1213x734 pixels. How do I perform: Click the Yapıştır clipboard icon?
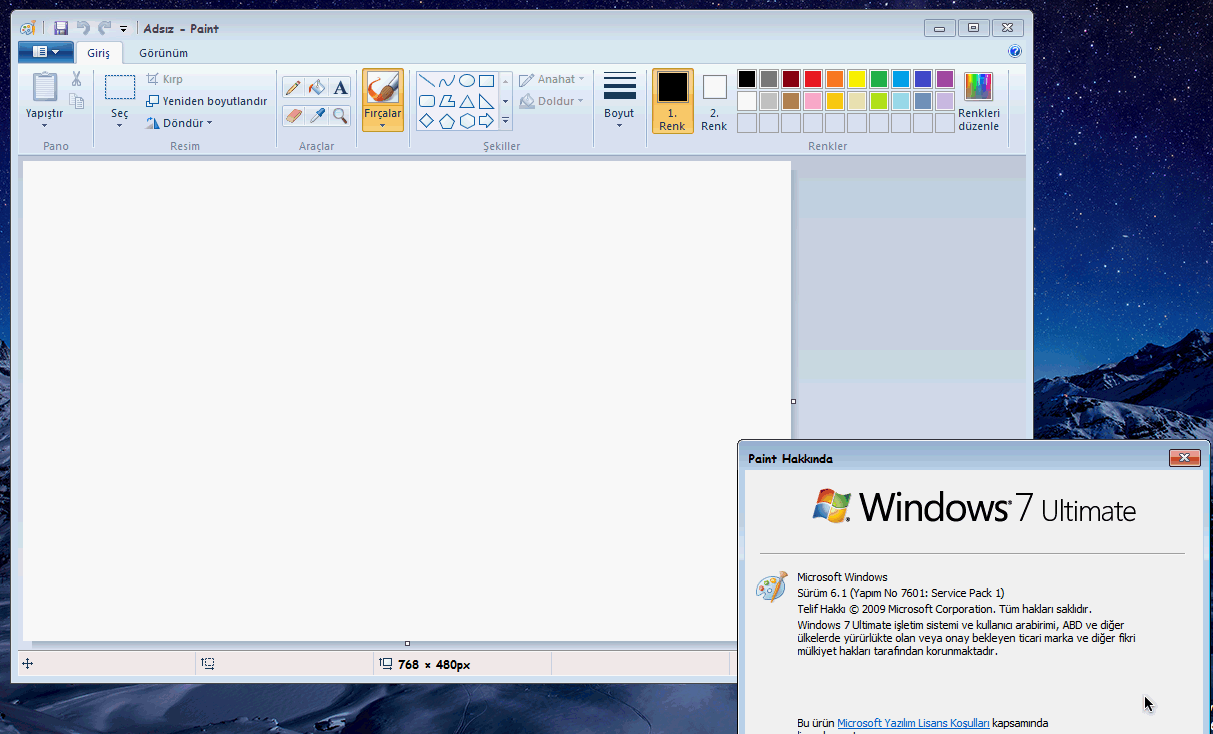44,87
